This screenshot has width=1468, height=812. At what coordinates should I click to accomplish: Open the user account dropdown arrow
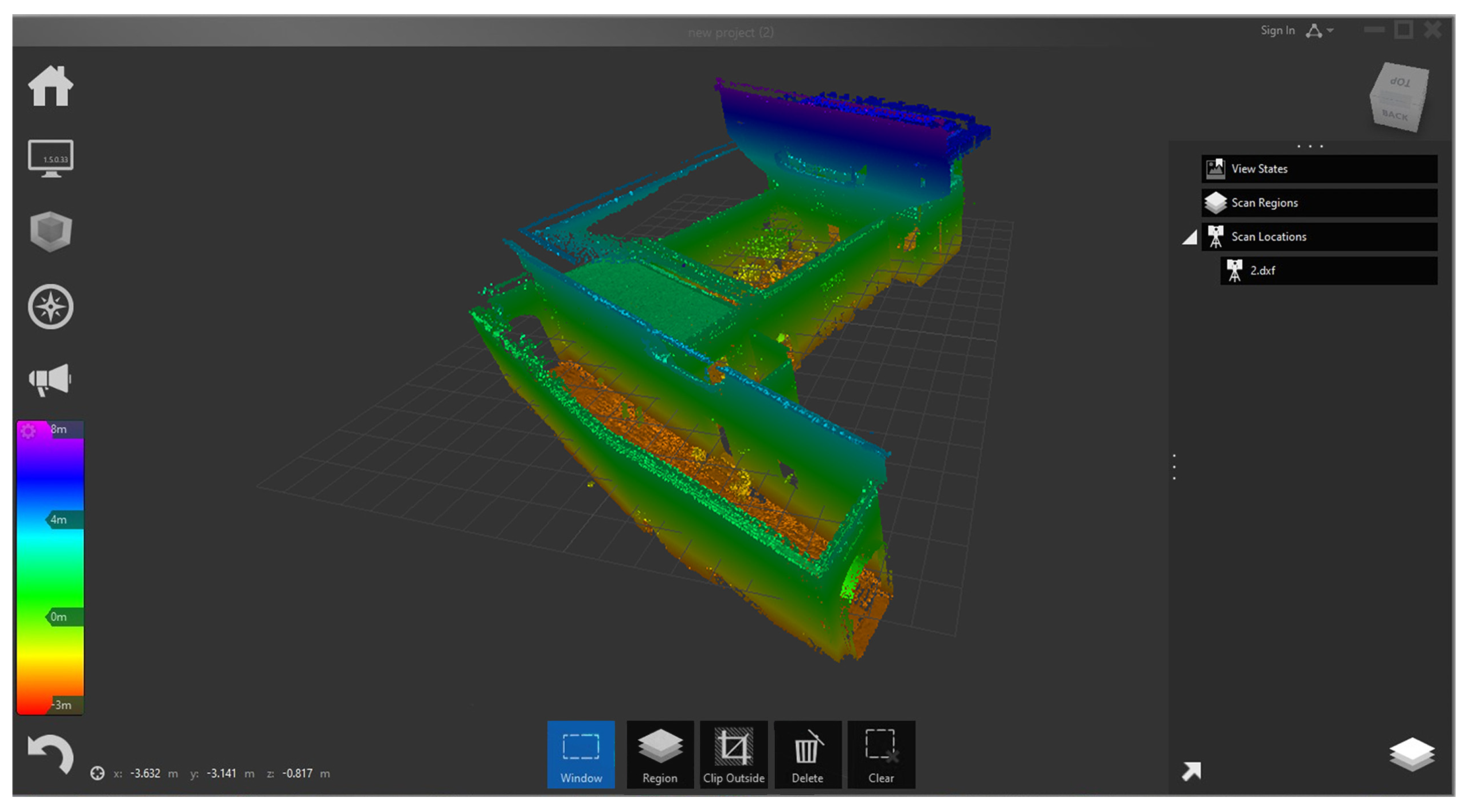point(1330,31)
